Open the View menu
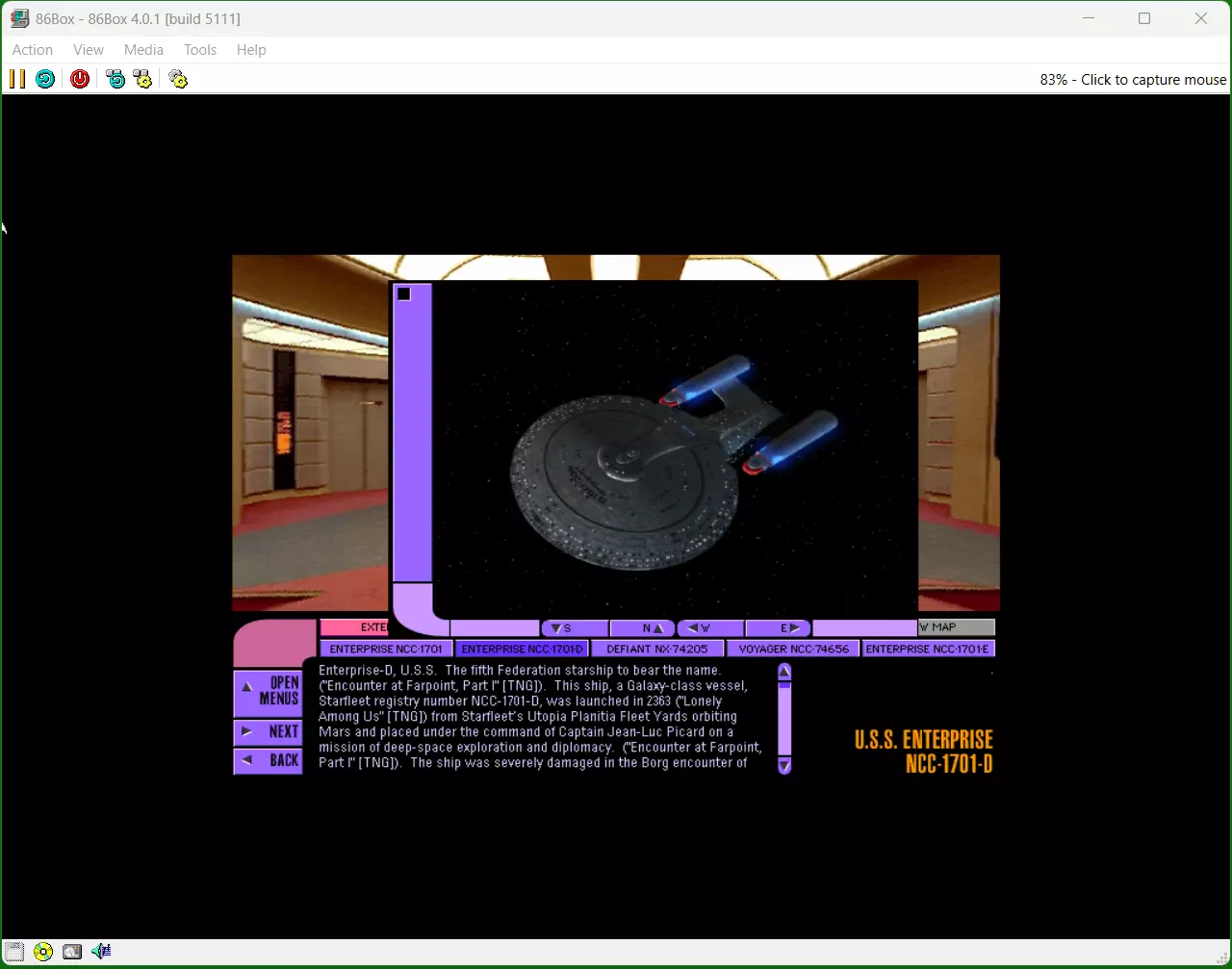The width and height of the screenshot is (1232, 969). (89, 50)
